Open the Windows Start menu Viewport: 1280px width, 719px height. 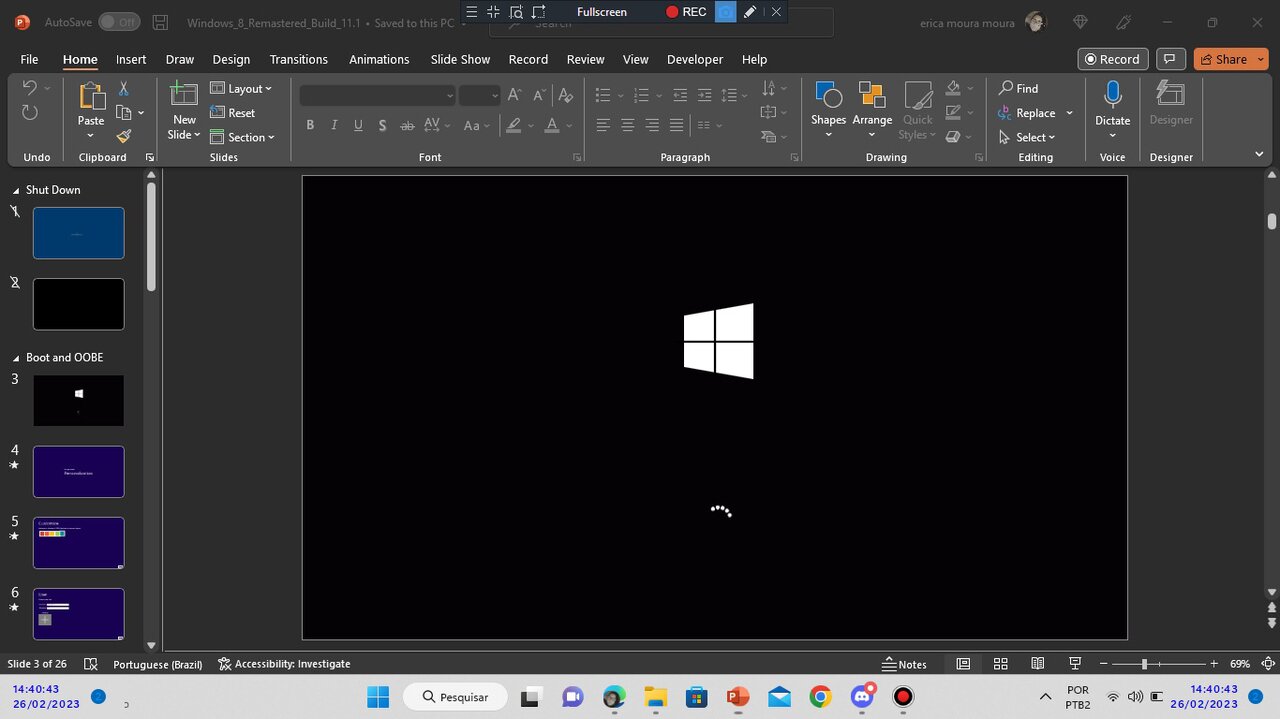[378, 697]
